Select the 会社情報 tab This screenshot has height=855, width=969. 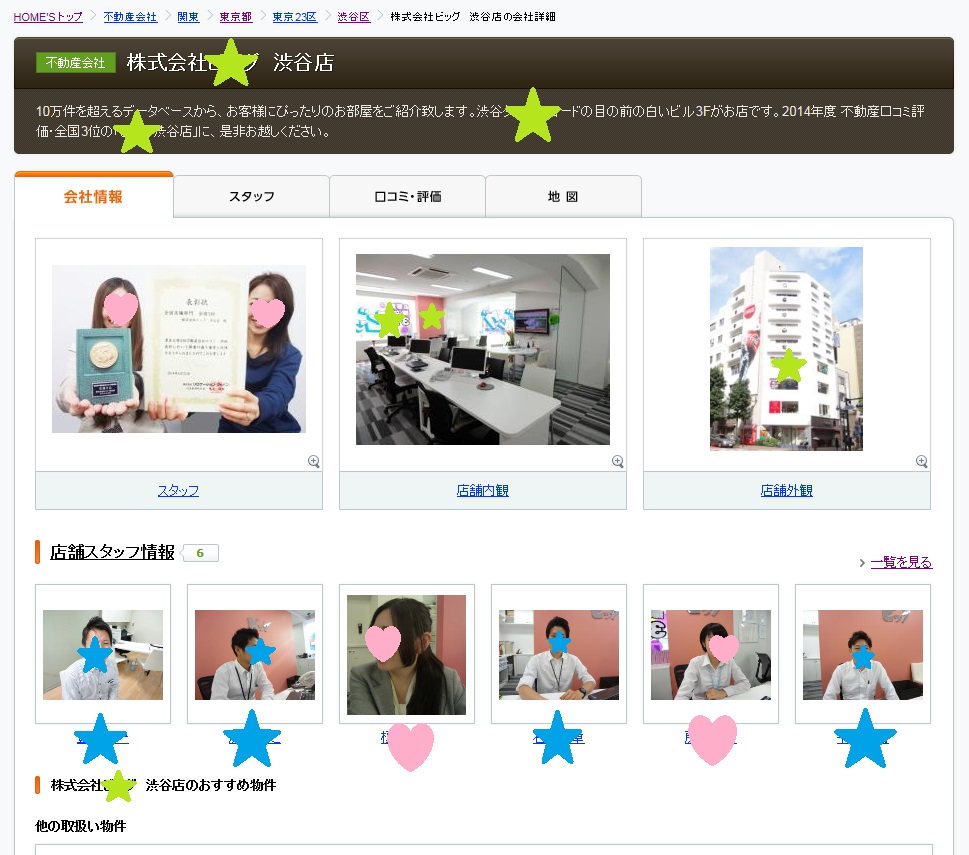[93, 196]
